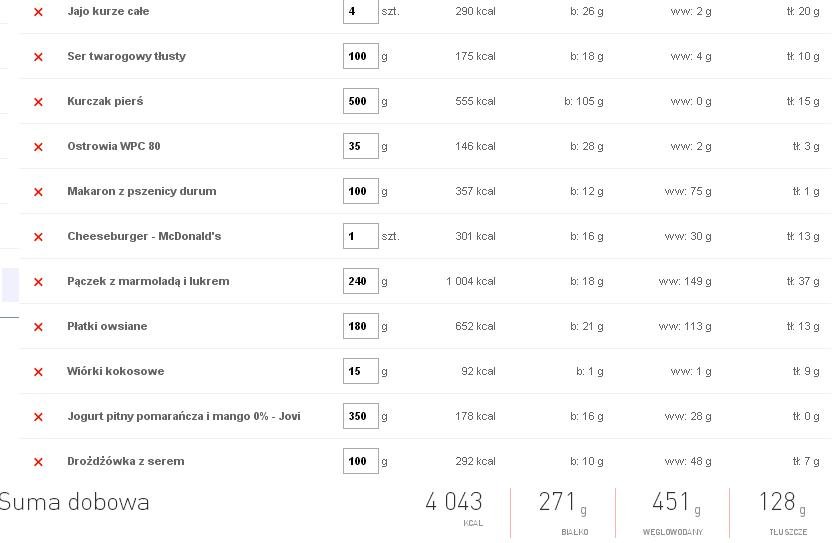Delete Cheeseburger - McDonald's entry
836x543 pixels.
tap(38, 237)
